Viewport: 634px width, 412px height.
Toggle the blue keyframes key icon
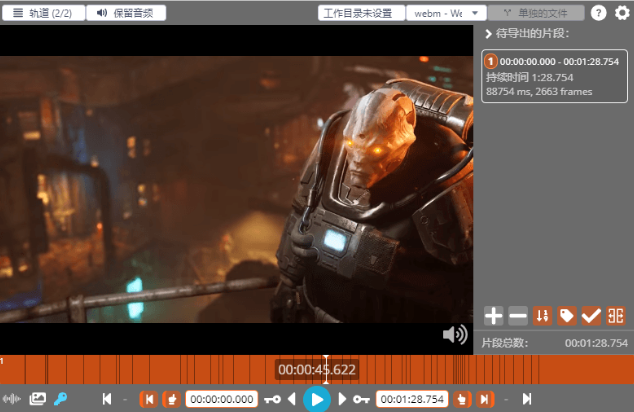(x=61, y=399)
